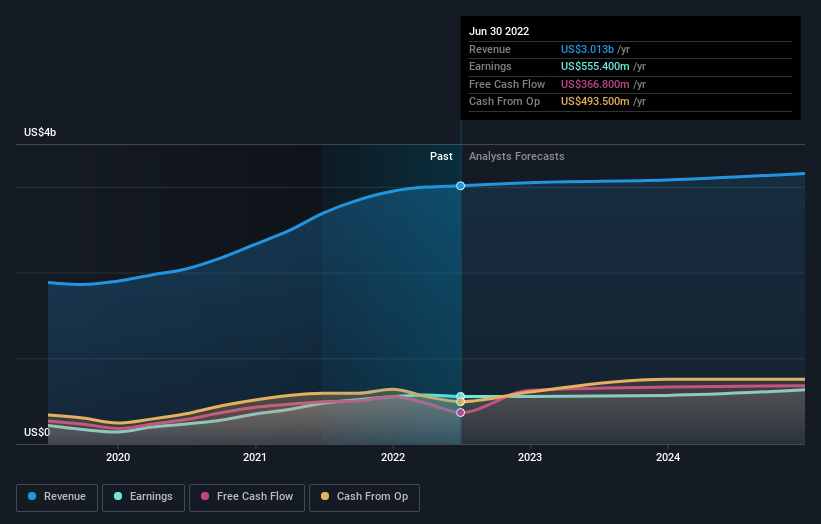
Task: Click the Earnings row label in tooltip
Action: coord(490,66)
